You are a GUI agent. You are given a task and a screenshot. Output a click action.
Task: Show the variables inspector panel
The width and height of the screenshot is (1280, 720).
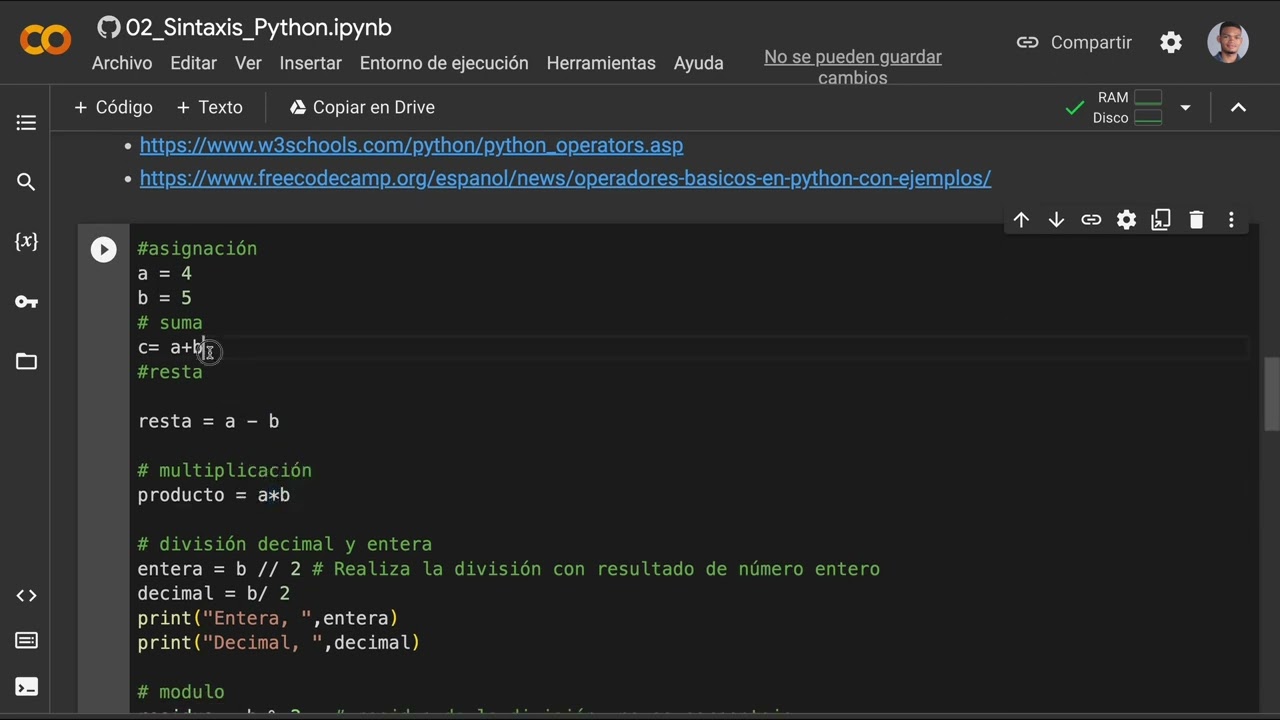click(x=26, y=241)
